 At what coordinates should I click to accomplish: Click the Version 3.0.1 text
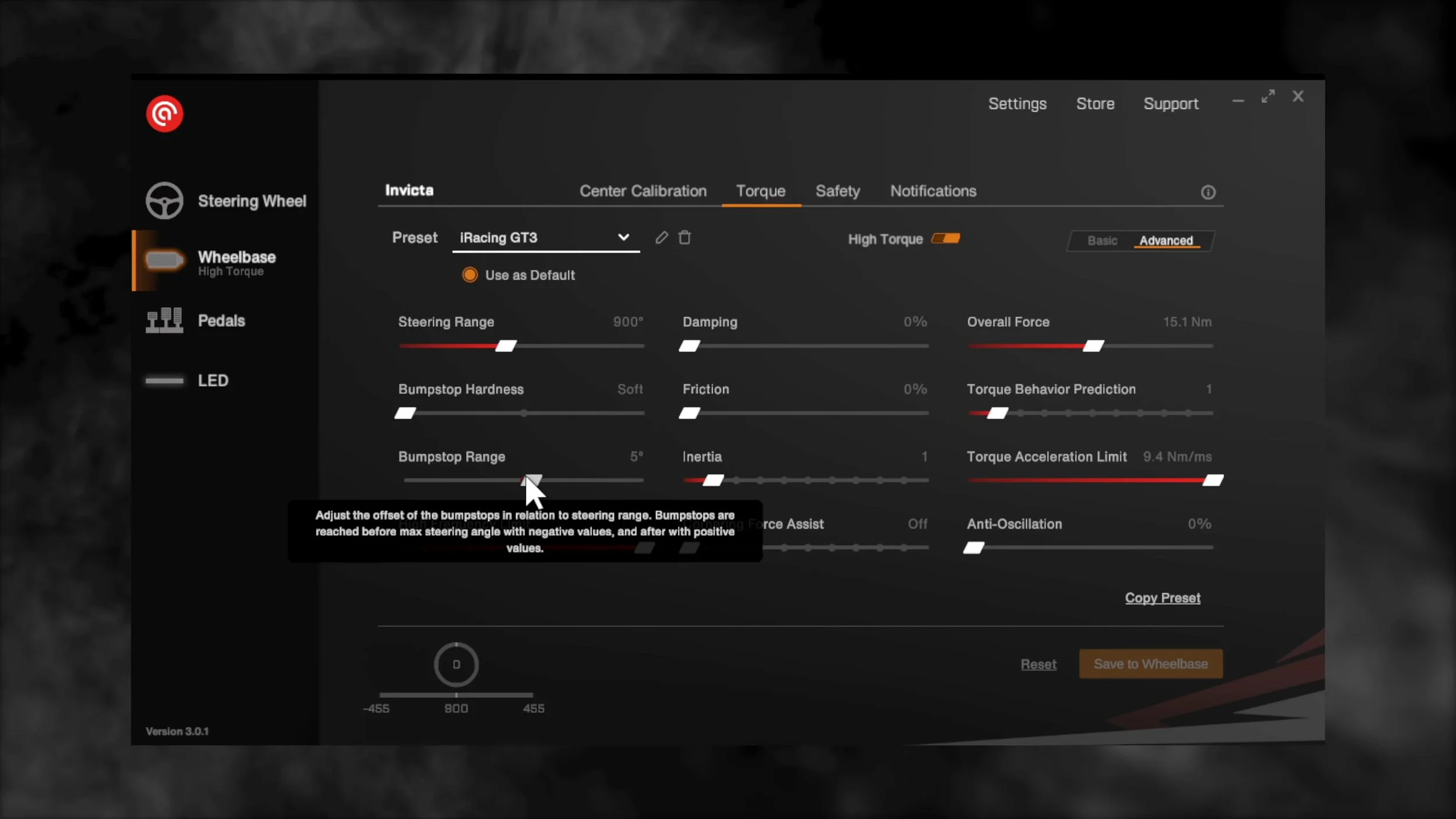177,732
